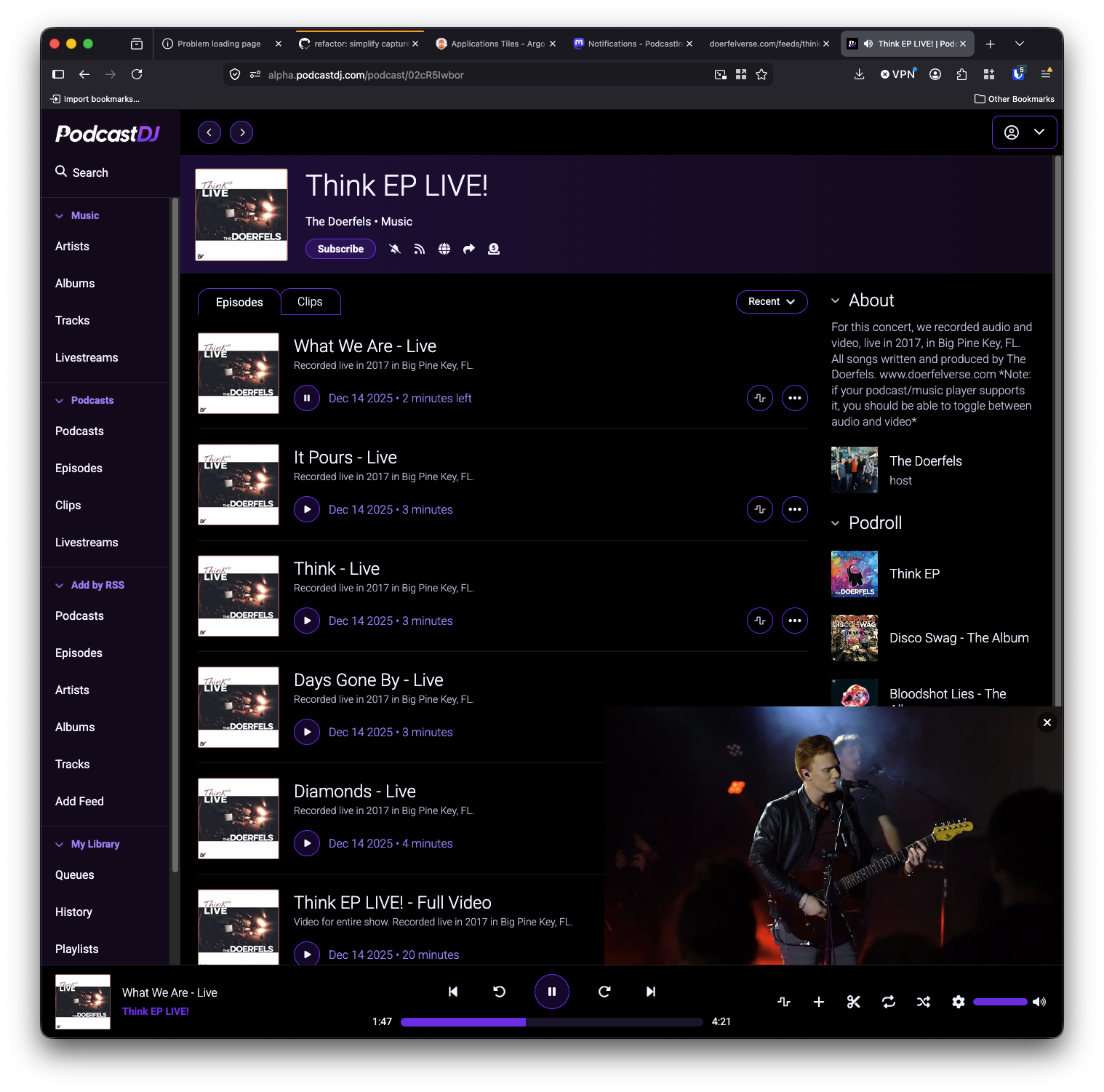Skip to next track in player bar
The image size is (1104, 1092).
click(651, 992)
